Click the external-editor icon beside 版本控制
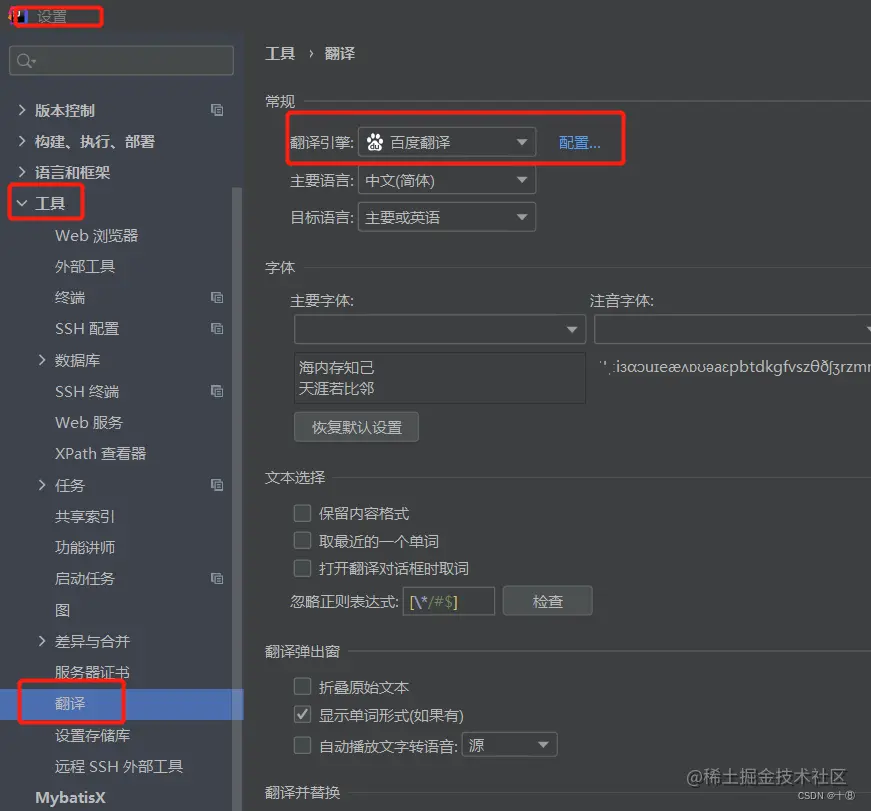This screenshot has width=871, height=811. [x=217, y=110]
